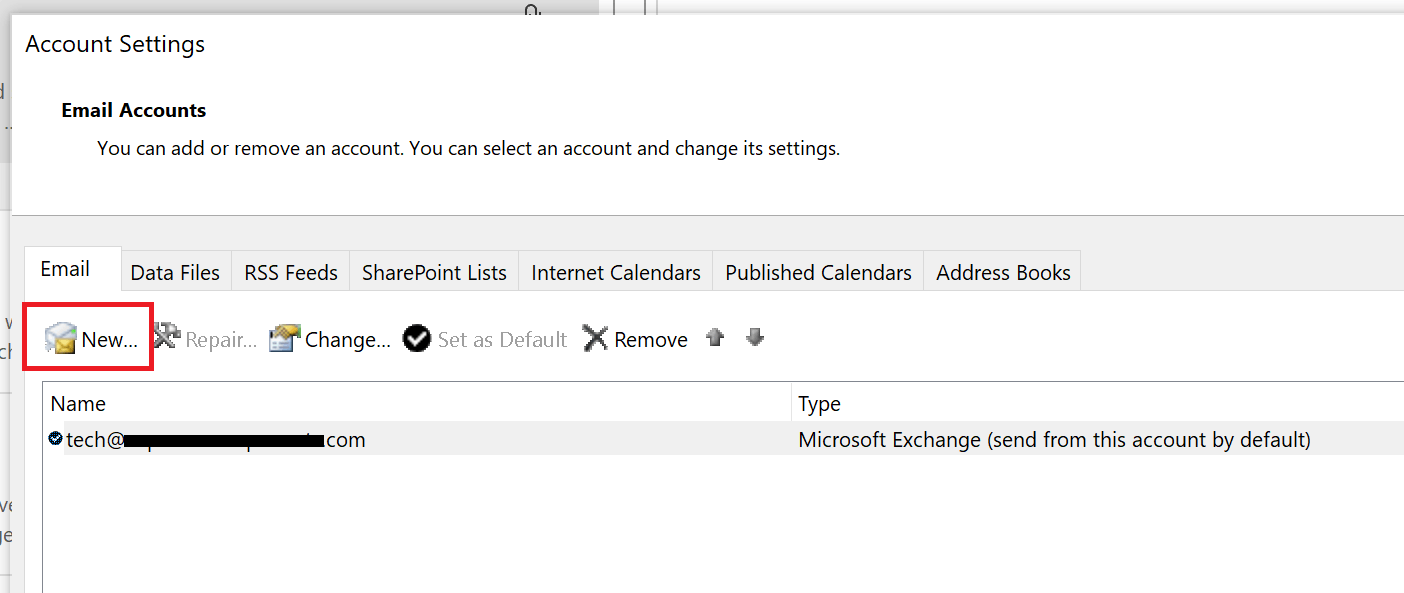Switch to the Published Calendars tab
The height and width of the screenshot is (593, 1404).
817,271
